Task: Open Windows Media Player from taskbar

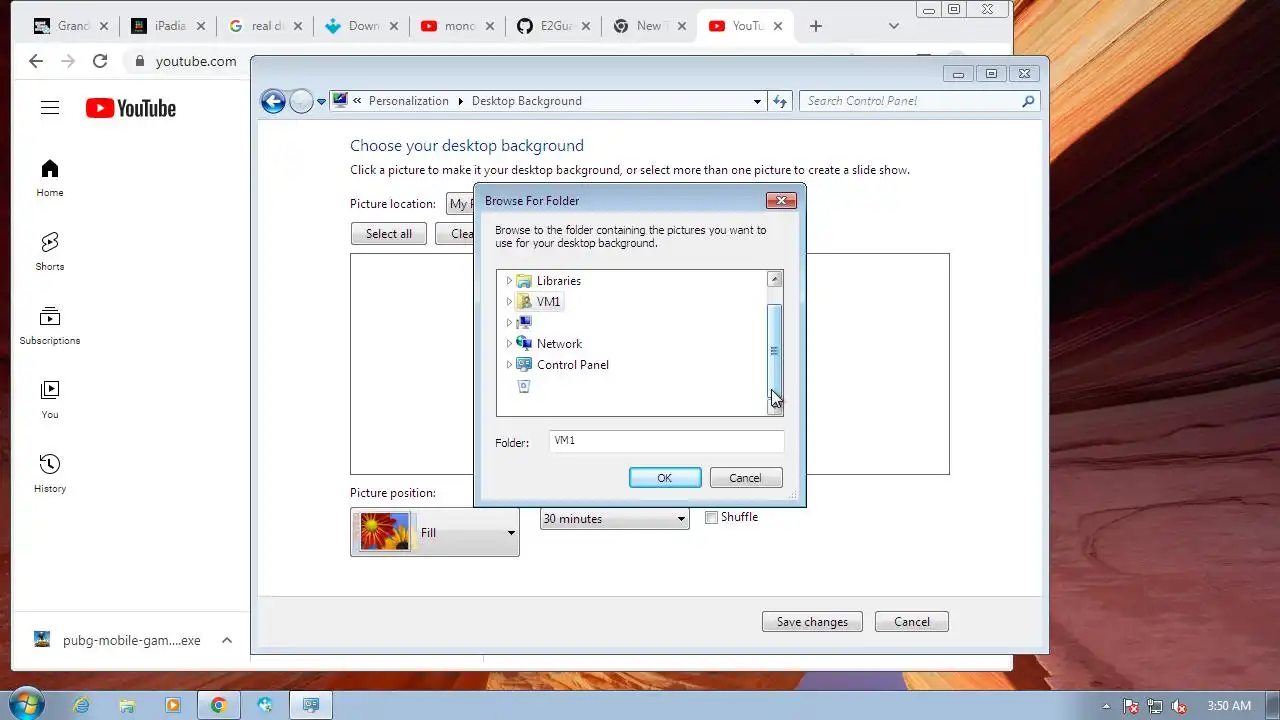Action: (173, 705)
